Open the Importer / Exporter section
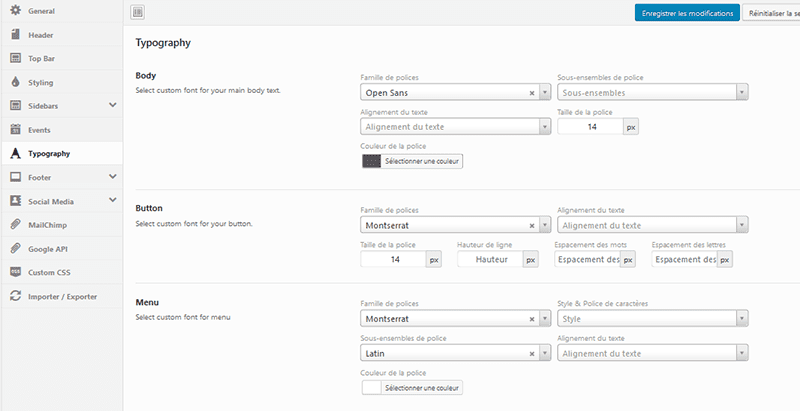 tap(62, 296)
